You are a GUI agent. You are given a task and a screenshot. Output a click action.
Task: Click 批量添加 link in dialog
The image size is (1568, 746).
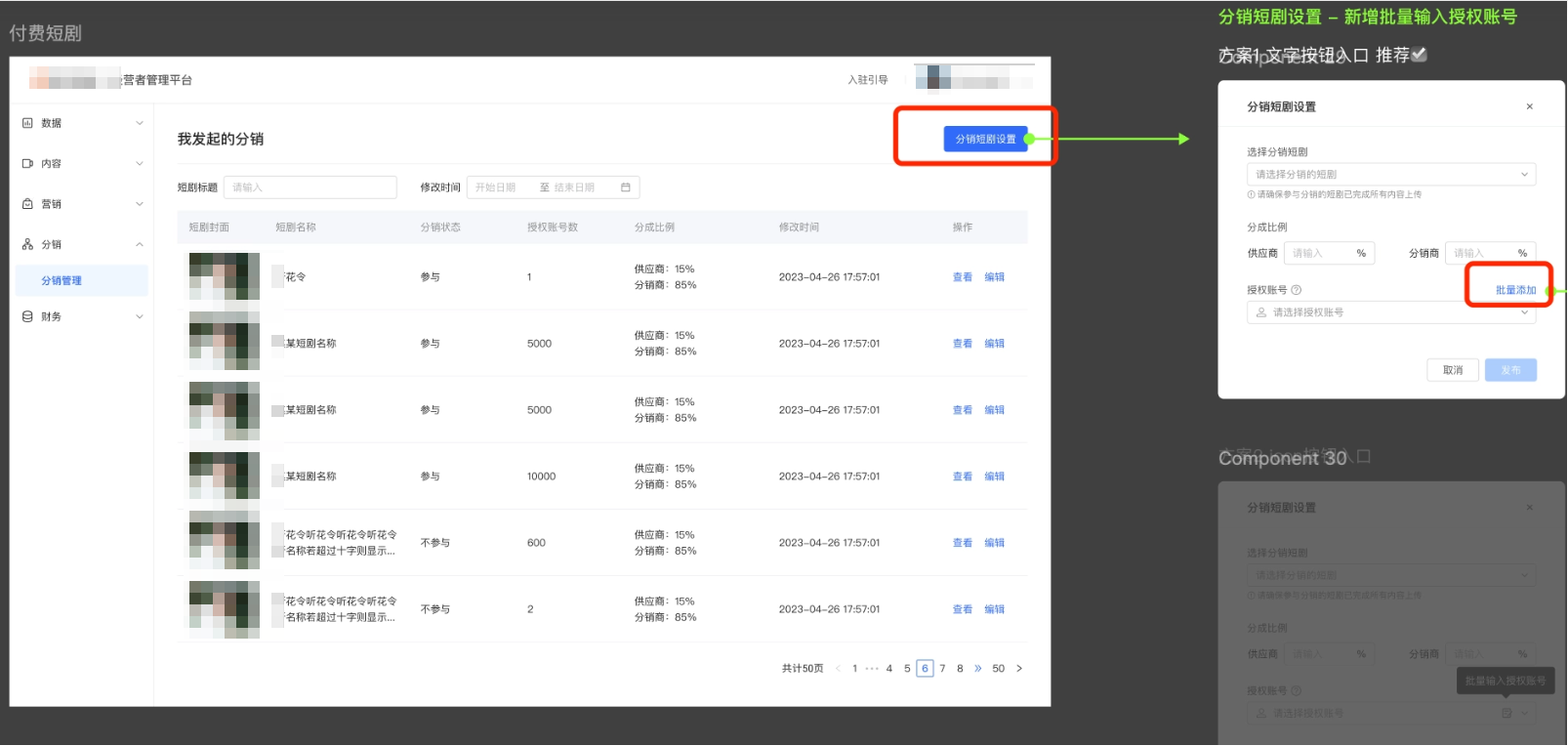point(1515,290)
